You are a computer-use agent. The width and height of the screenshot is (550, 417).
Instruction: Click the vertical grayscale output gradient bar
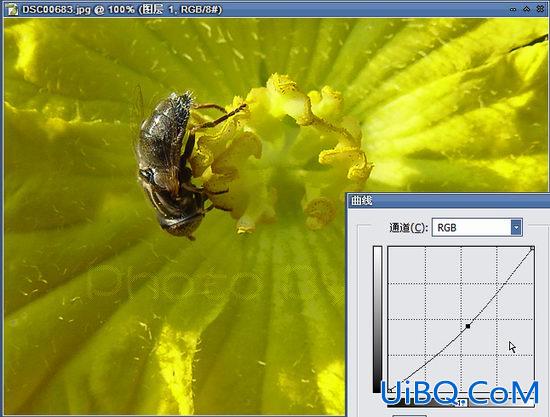click(x=377, y=320)
